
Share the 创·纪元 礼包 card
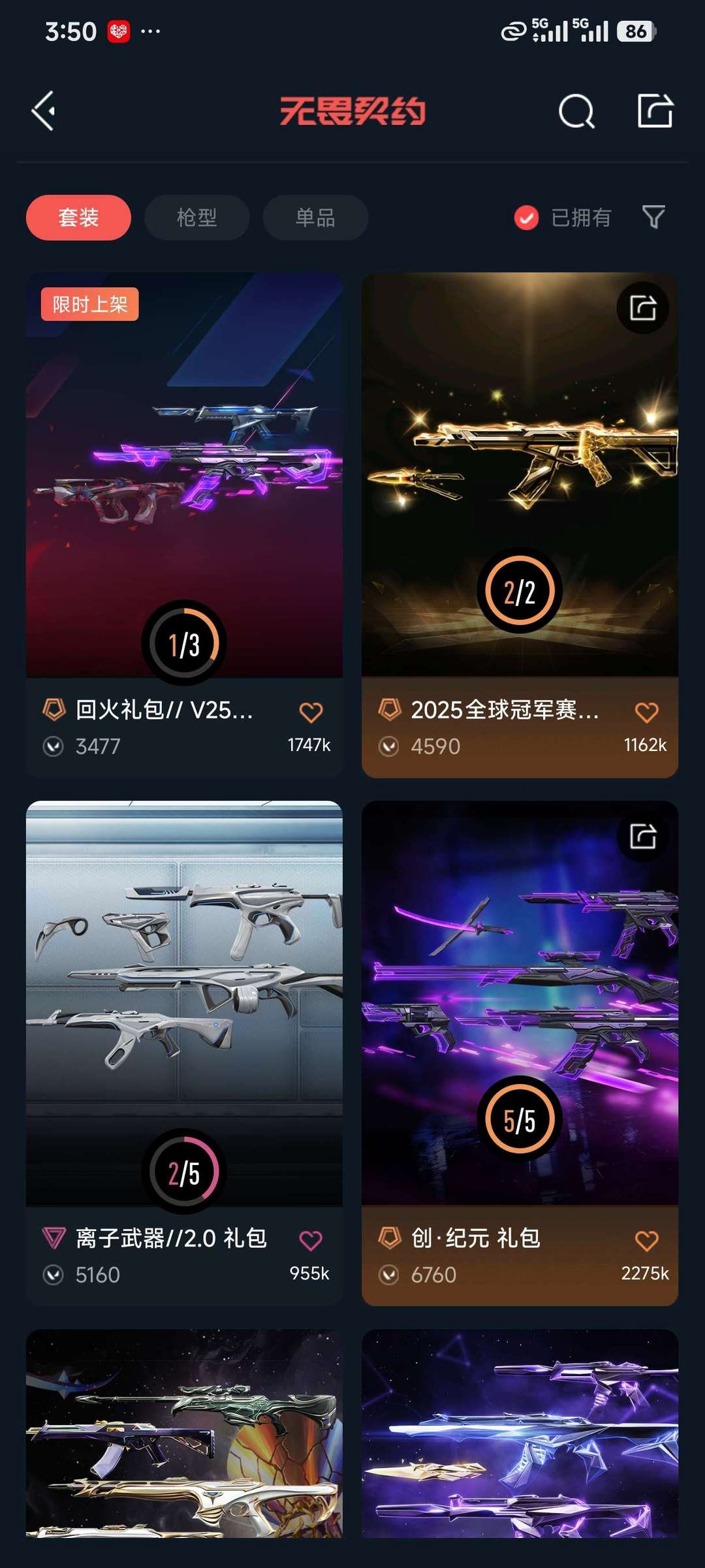point(642,836)
